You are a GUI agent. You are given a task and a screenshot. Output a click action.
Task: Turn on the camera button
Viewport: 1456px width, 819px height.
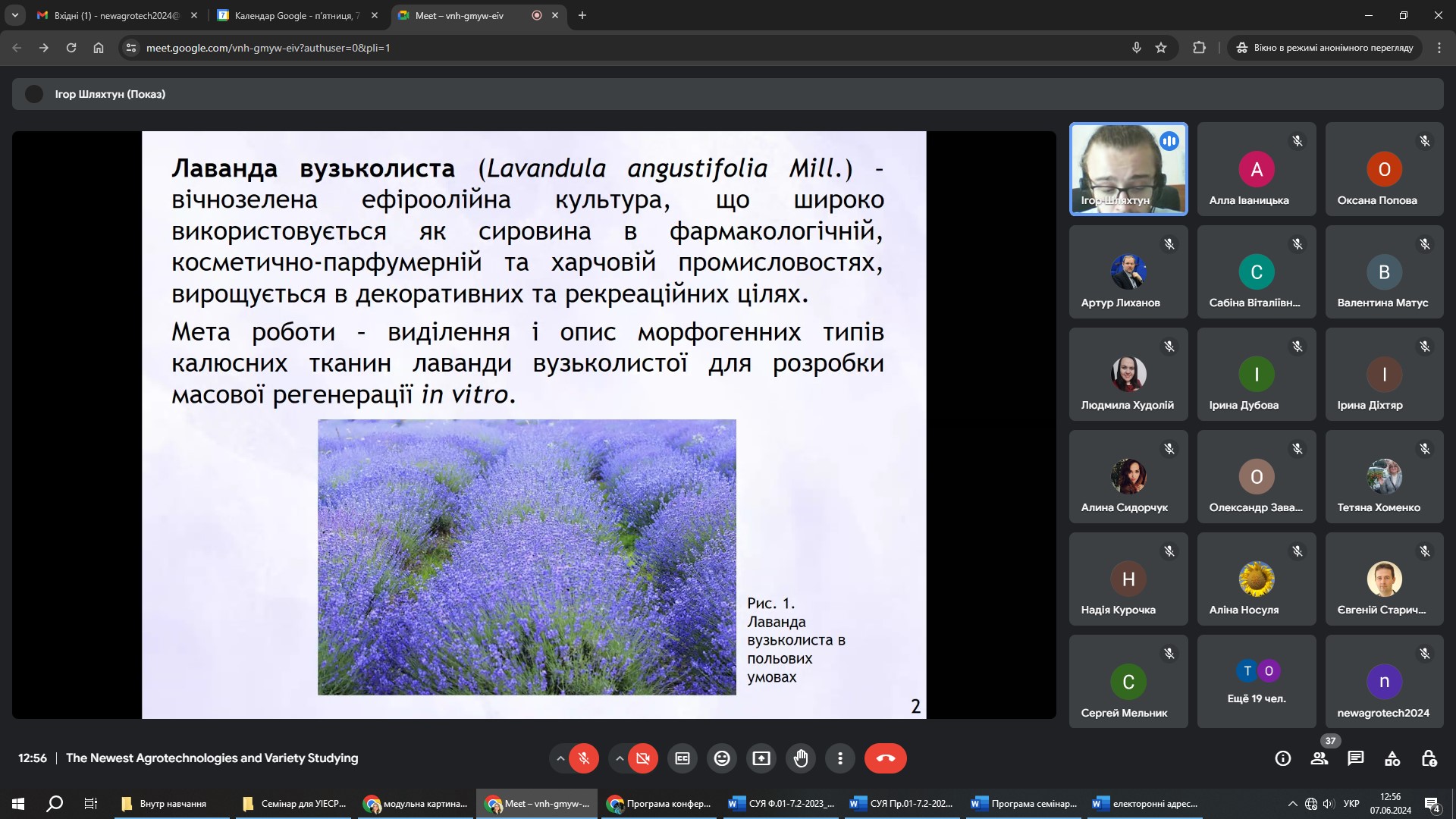pos(643,758)
